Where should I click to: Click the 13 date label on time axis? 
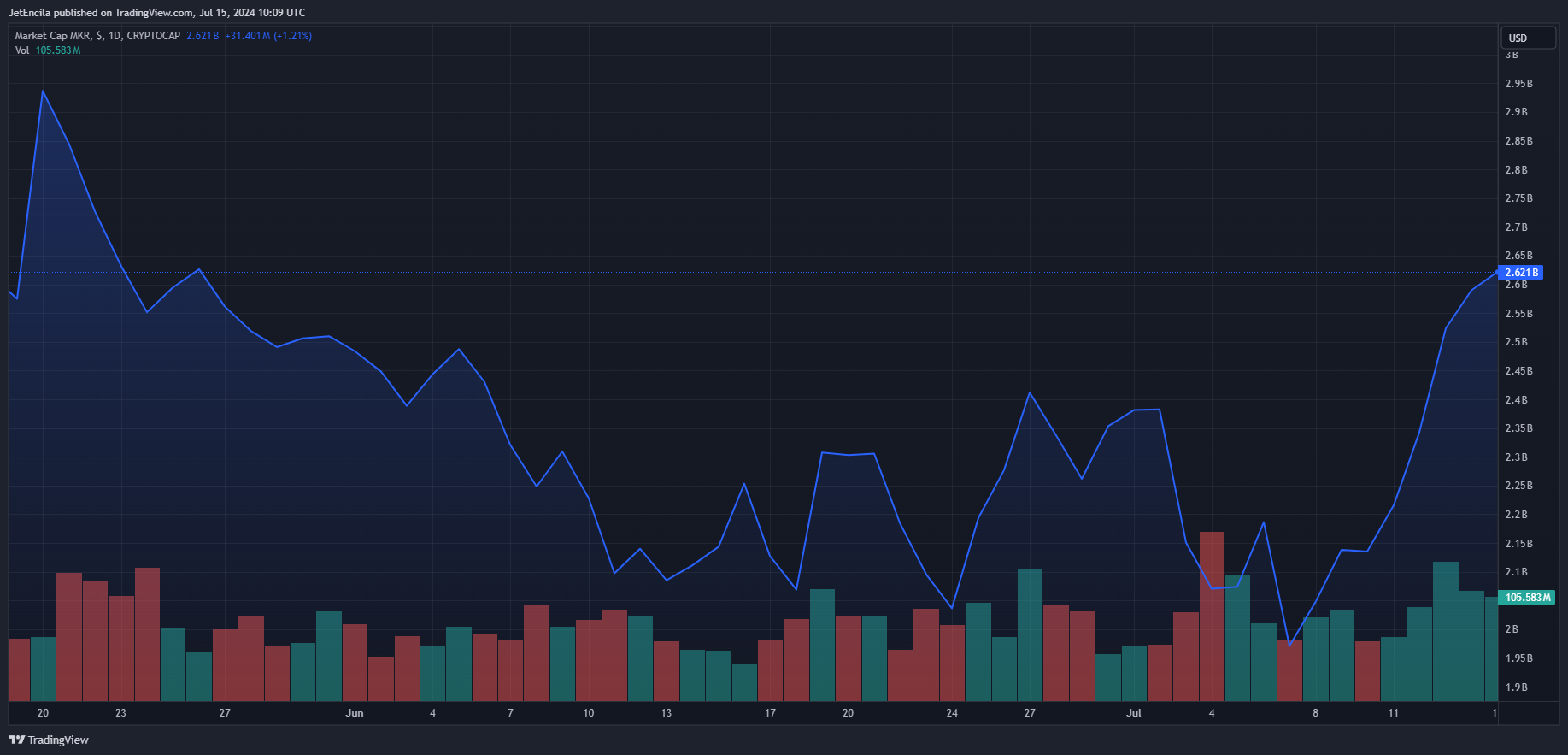(x=667, y=713)
